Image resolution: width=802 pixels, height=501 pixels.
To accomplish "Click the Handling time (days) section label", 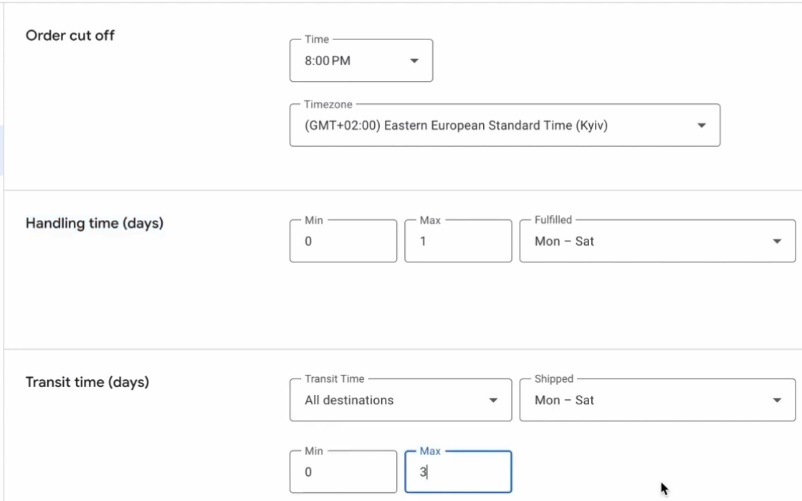I will click(x=94, y=223).
